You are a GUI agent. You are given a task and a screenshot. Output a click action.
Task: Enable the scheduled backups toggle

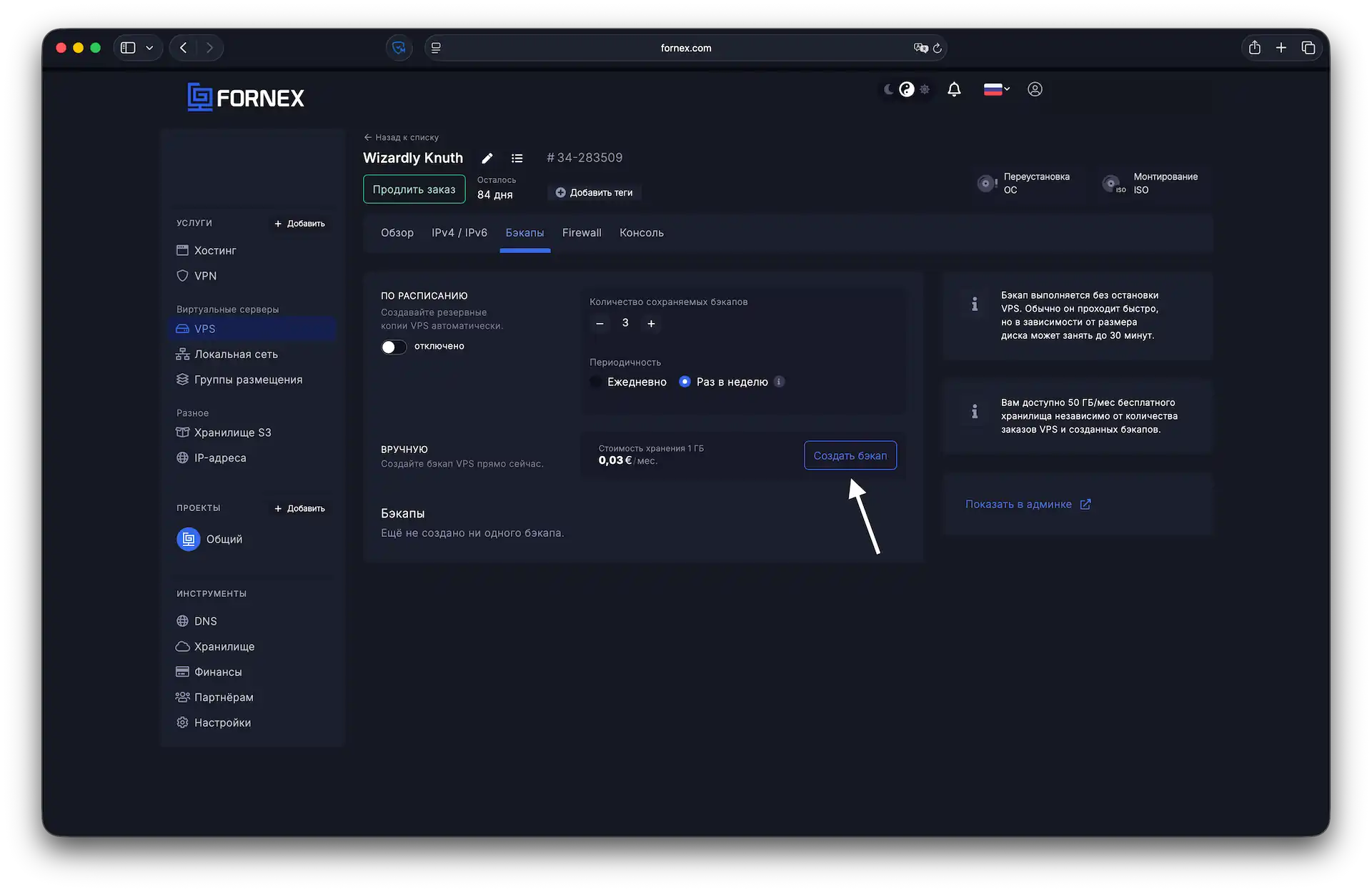(394, 347)
